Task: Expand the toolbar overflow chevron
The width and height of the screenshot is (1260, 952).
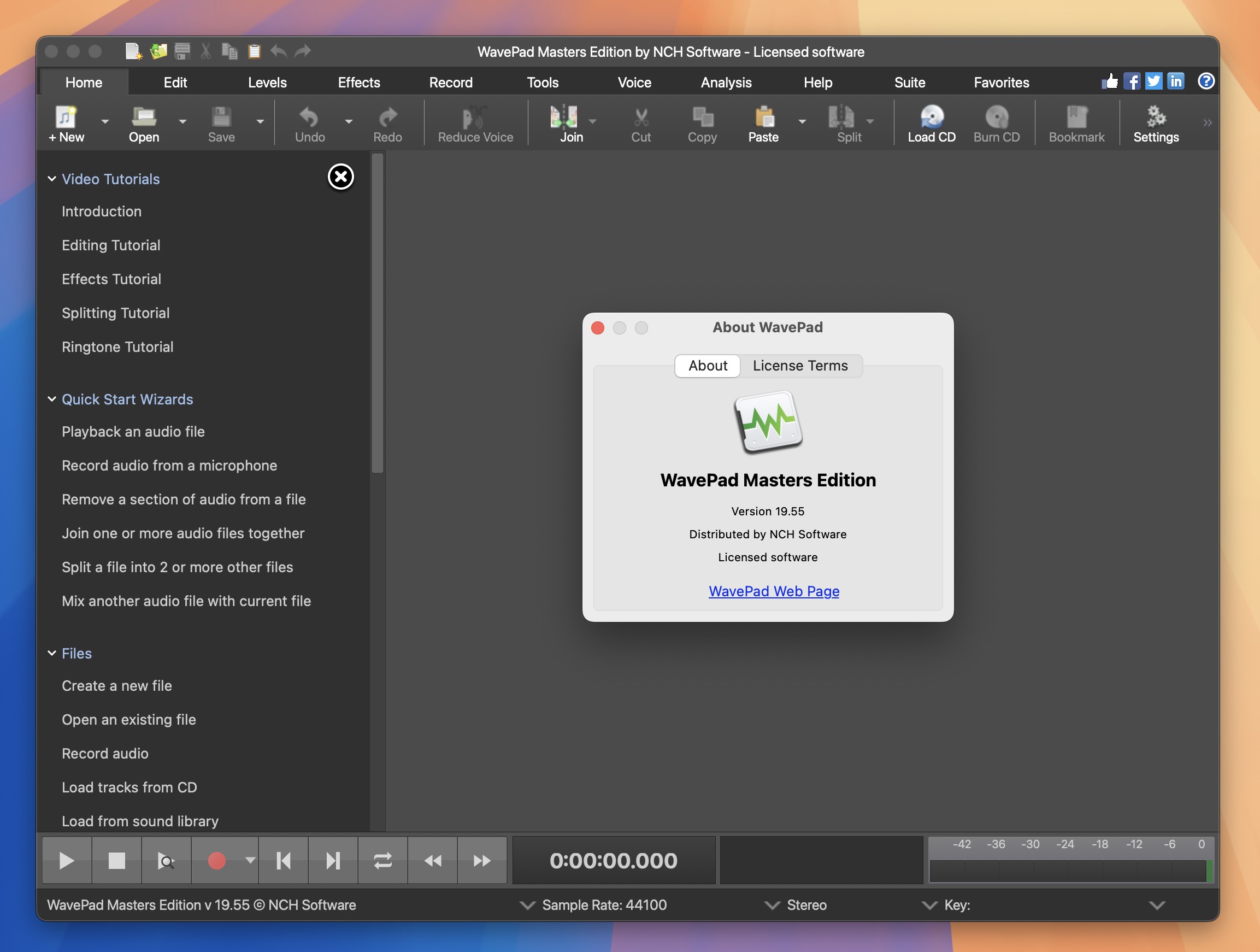Action: pyautogui.click(x=1207, y=122)
